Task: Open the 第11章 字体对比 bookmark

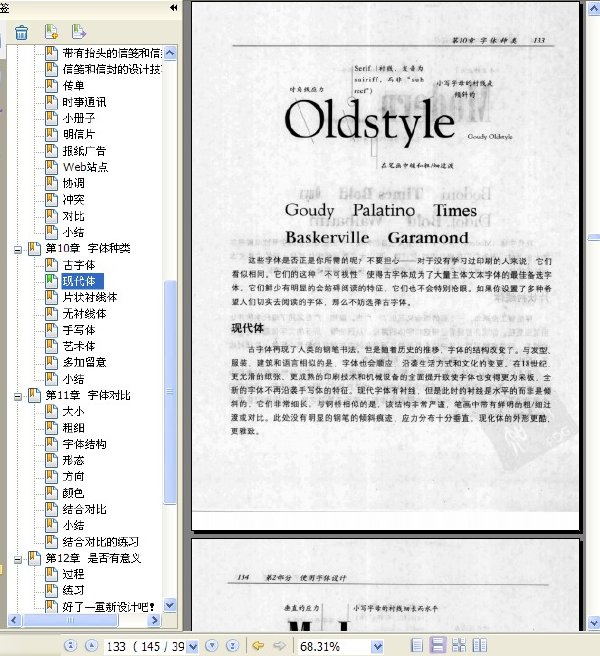Action: tap(88, 395)
